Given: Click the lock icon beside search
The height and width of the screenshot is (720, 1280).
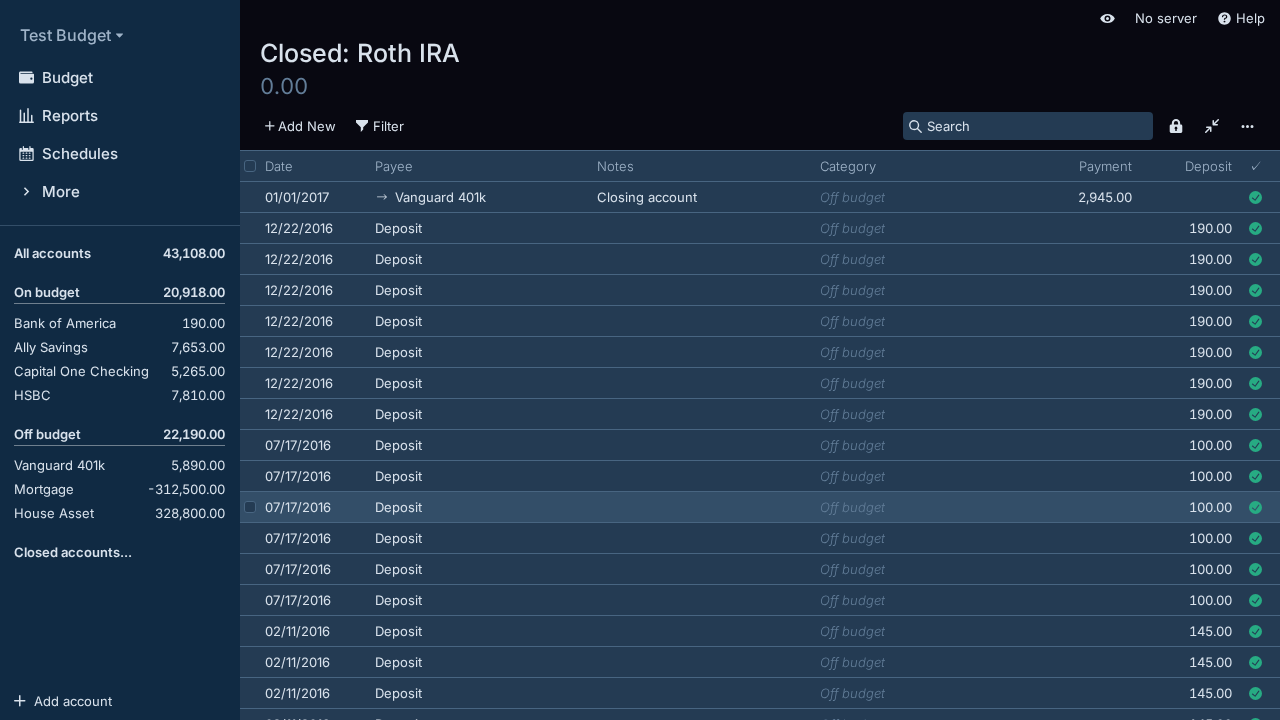Looking at the screenshot, I should (1176, 126).
